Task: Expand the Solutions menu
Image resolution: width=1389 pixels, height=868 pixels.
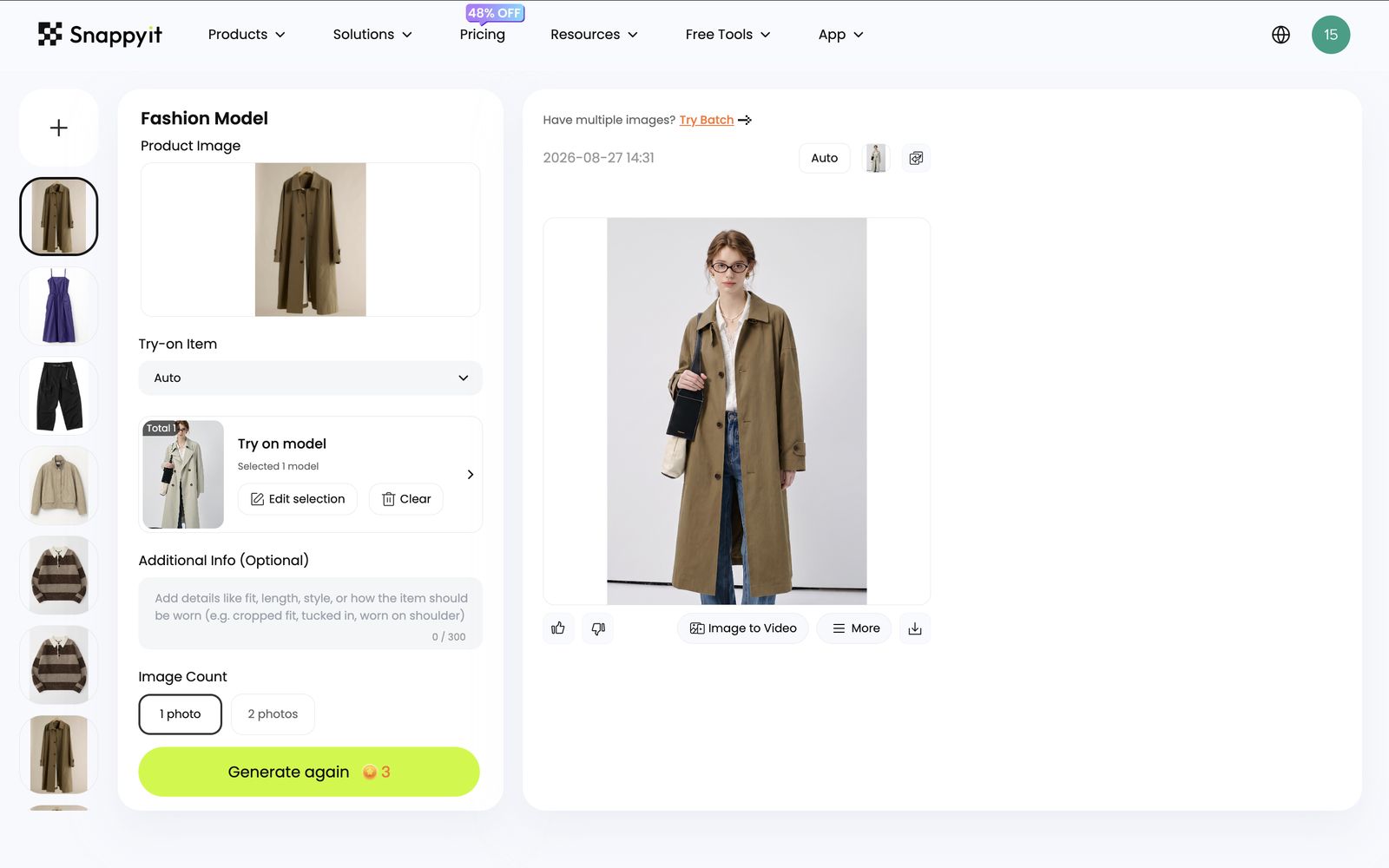Action: [372, 35]
